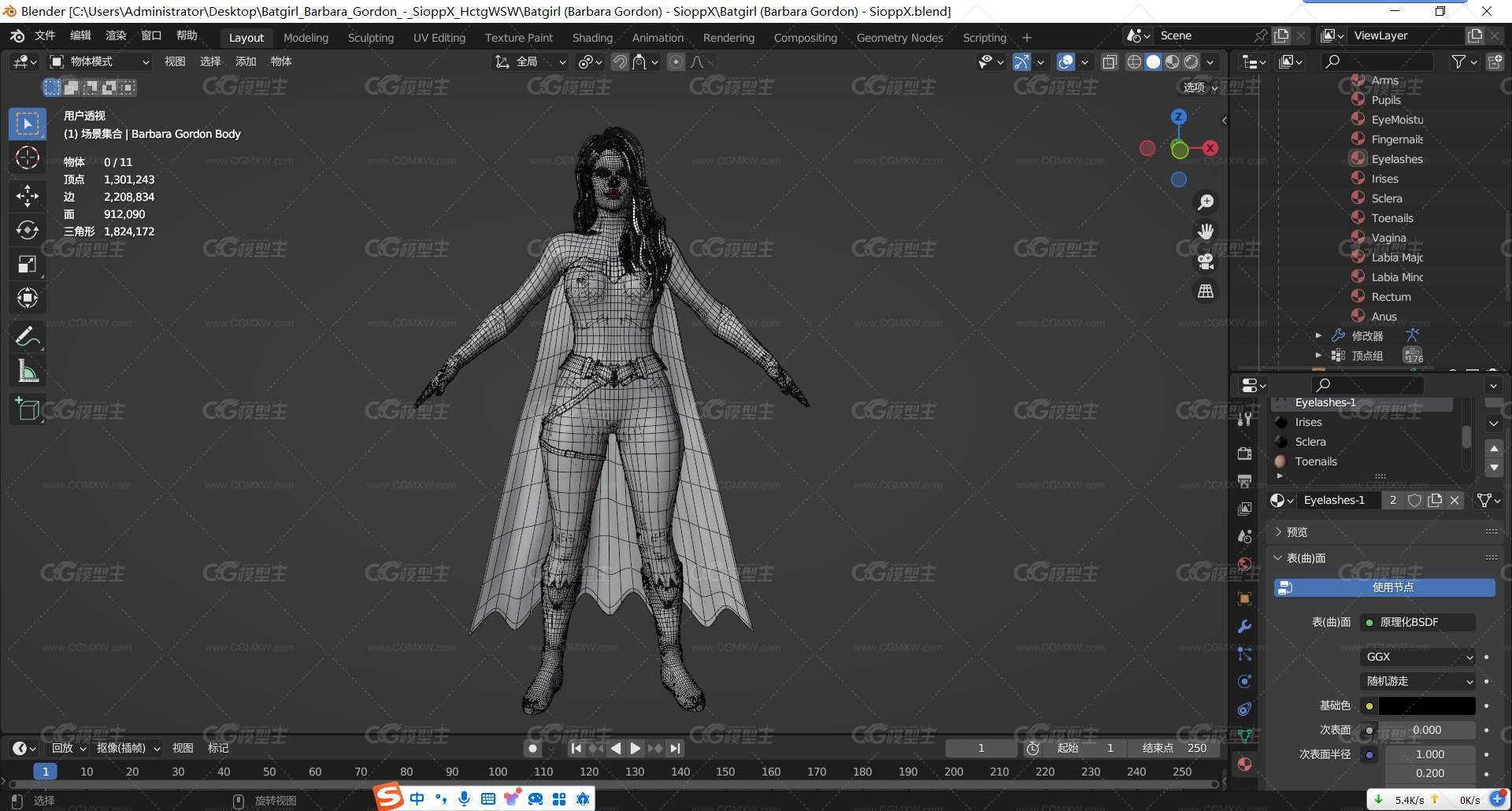This screenshot has height=811, width=1512.
Task: Jump to the timeline end frame
Action: (676, 748)
